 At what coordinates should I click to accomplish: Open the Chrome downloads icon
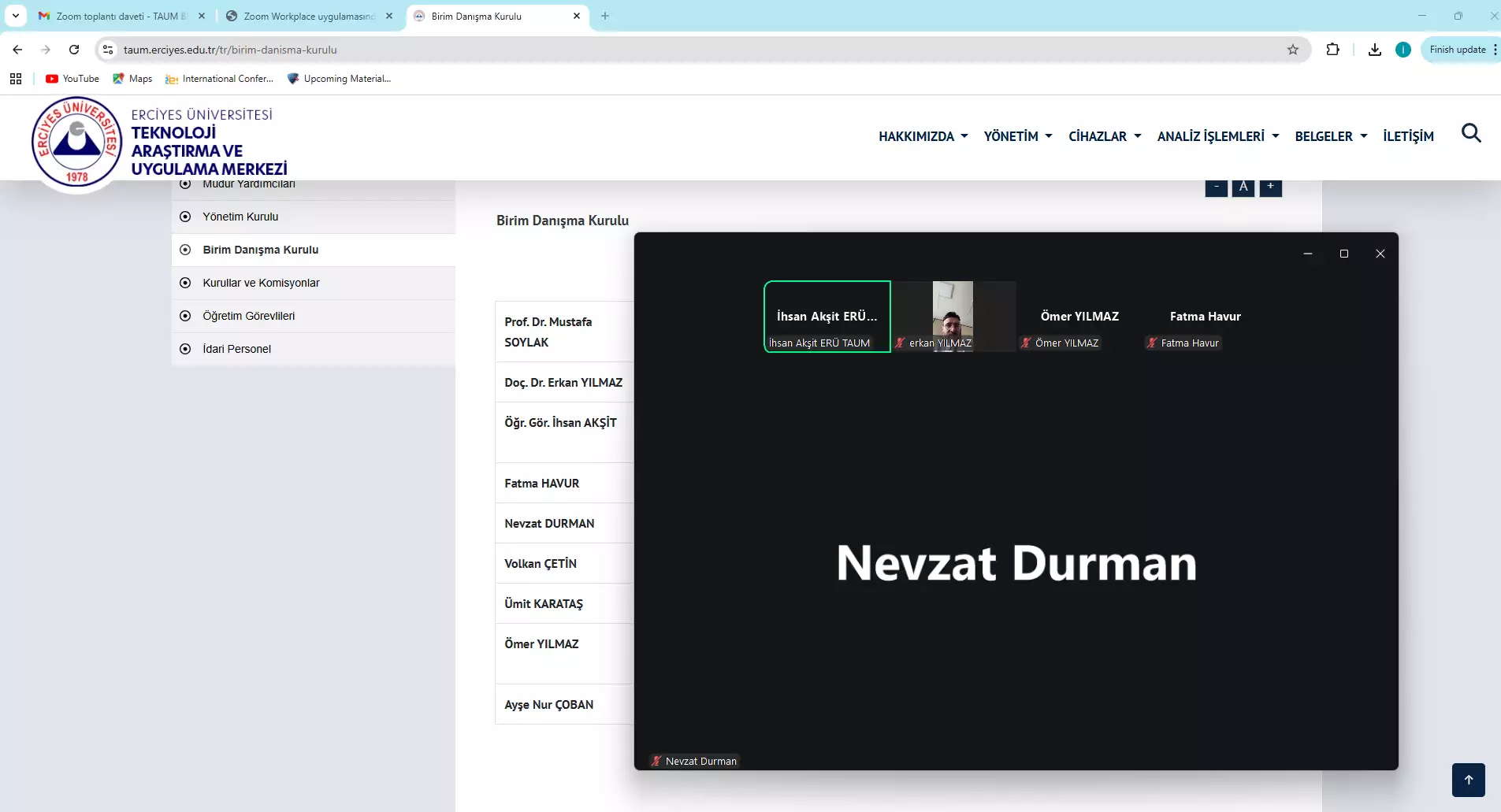[1374, 50]
